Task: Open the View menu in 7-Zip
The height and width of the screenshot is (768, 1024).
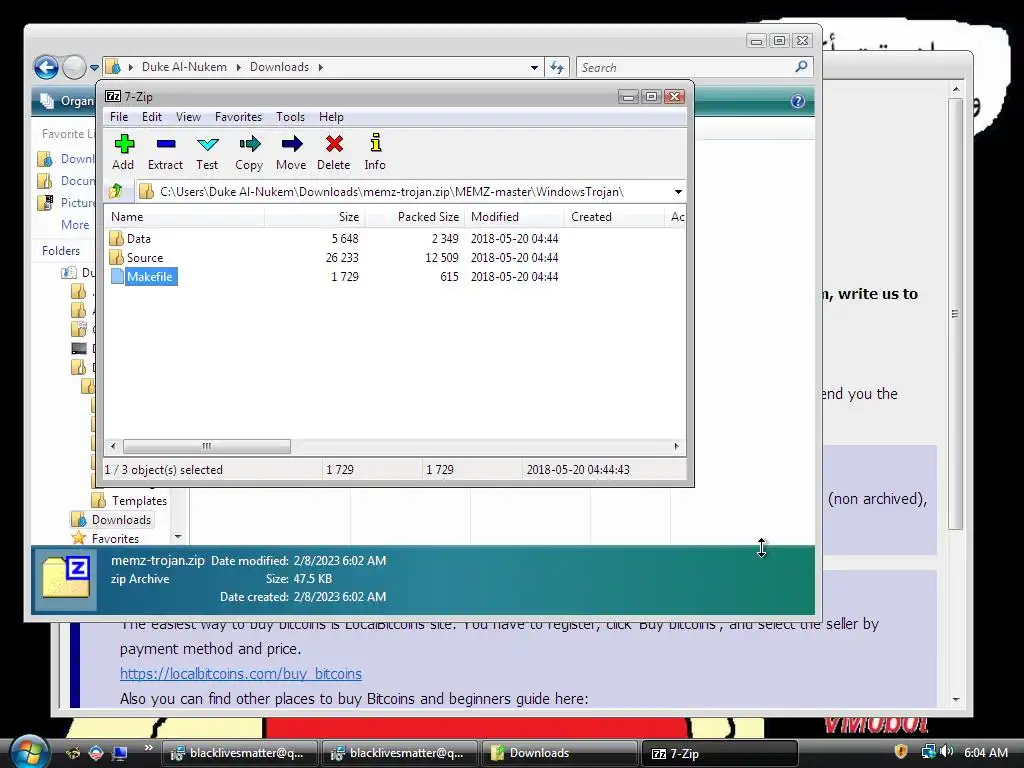Action: 188,117
